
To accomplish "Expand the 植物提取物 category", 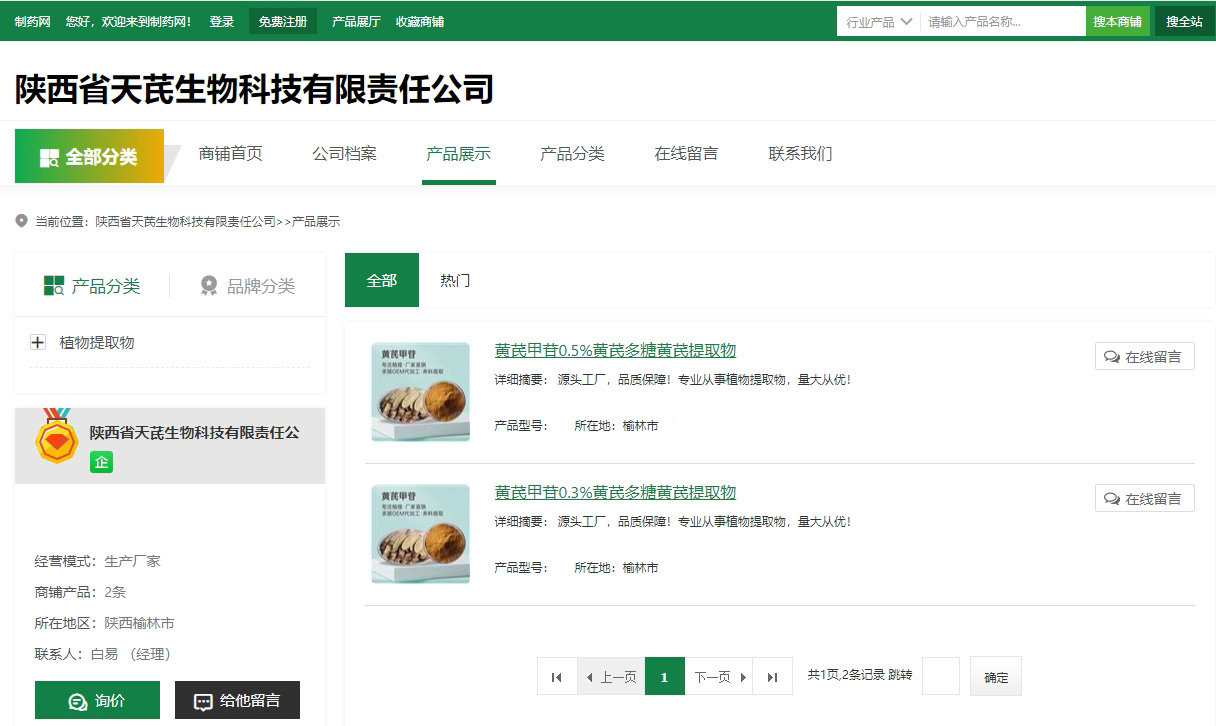I will (x=38, y=343).
